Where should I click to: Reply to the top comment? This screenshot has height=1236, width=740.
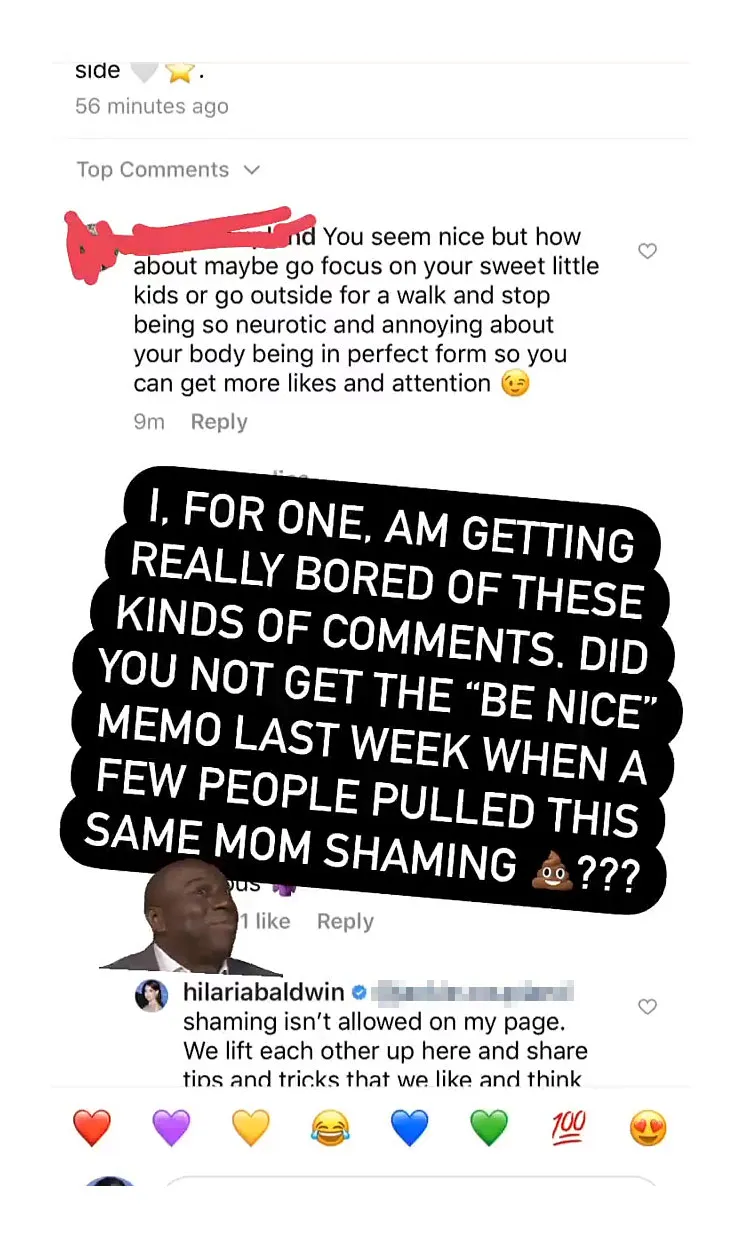pyautogui.click(x=218, y=422)
